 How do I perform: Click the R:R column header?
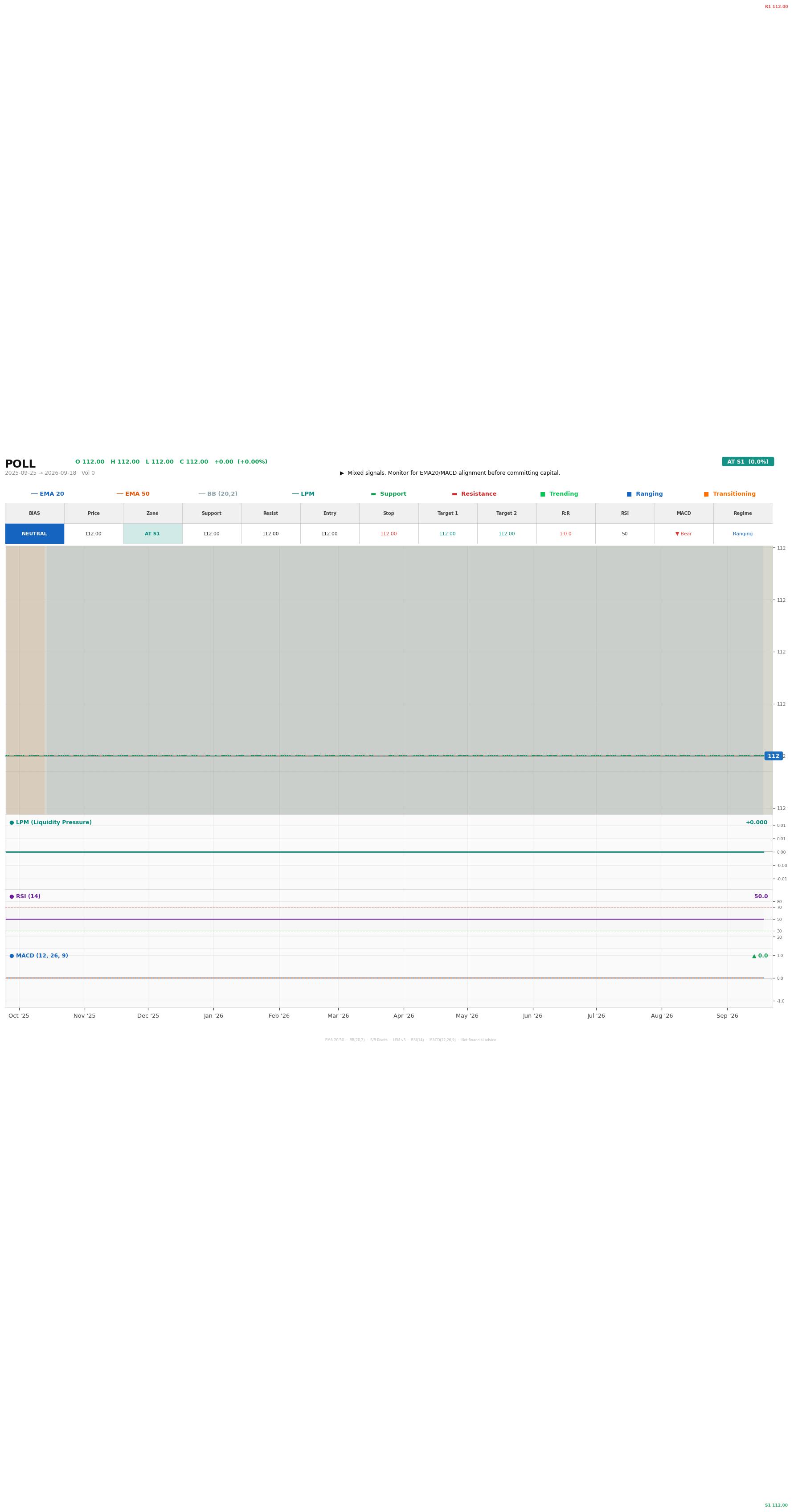click(566, 514)
